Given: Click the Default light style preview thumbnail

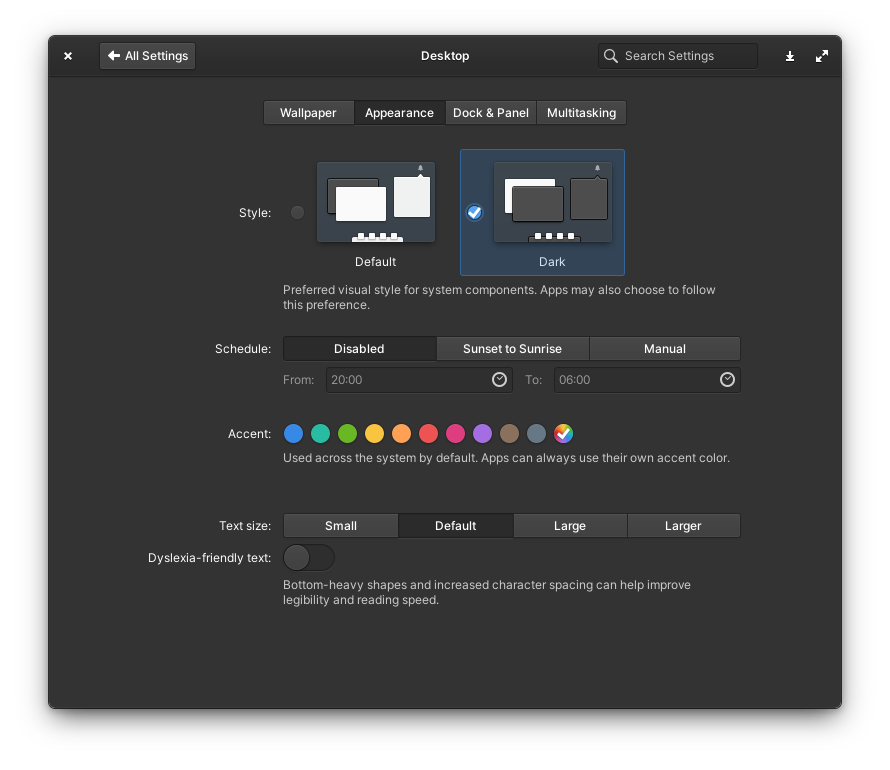Looking at the screenshot, I should (x=376, y=202).
